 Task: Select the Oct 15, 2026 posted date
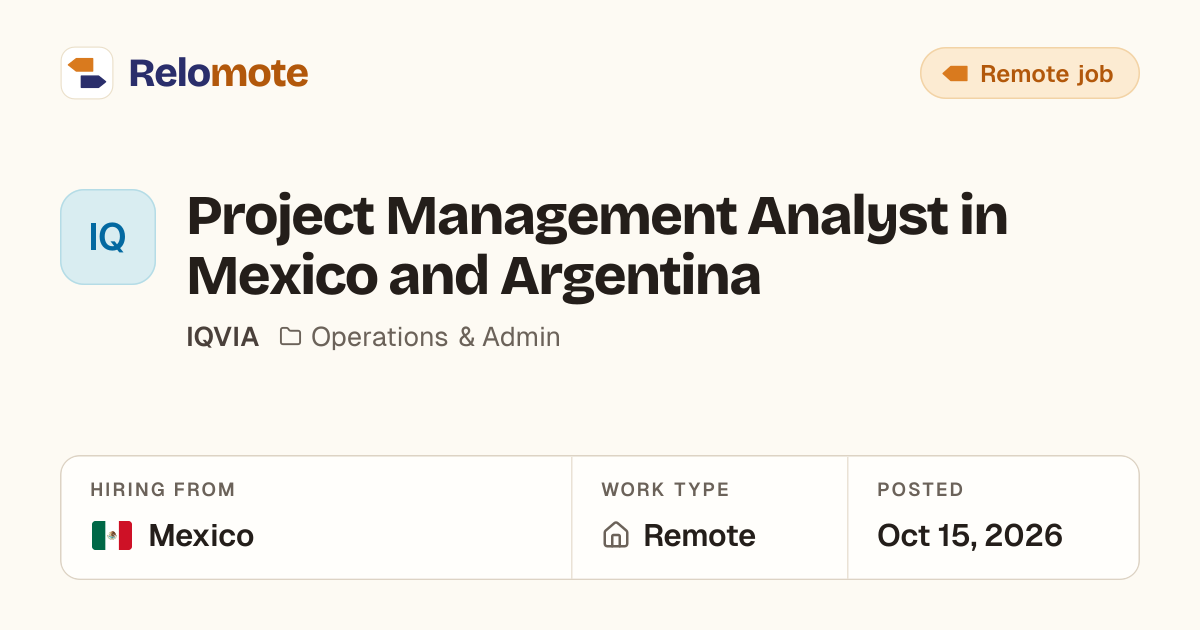970,536
